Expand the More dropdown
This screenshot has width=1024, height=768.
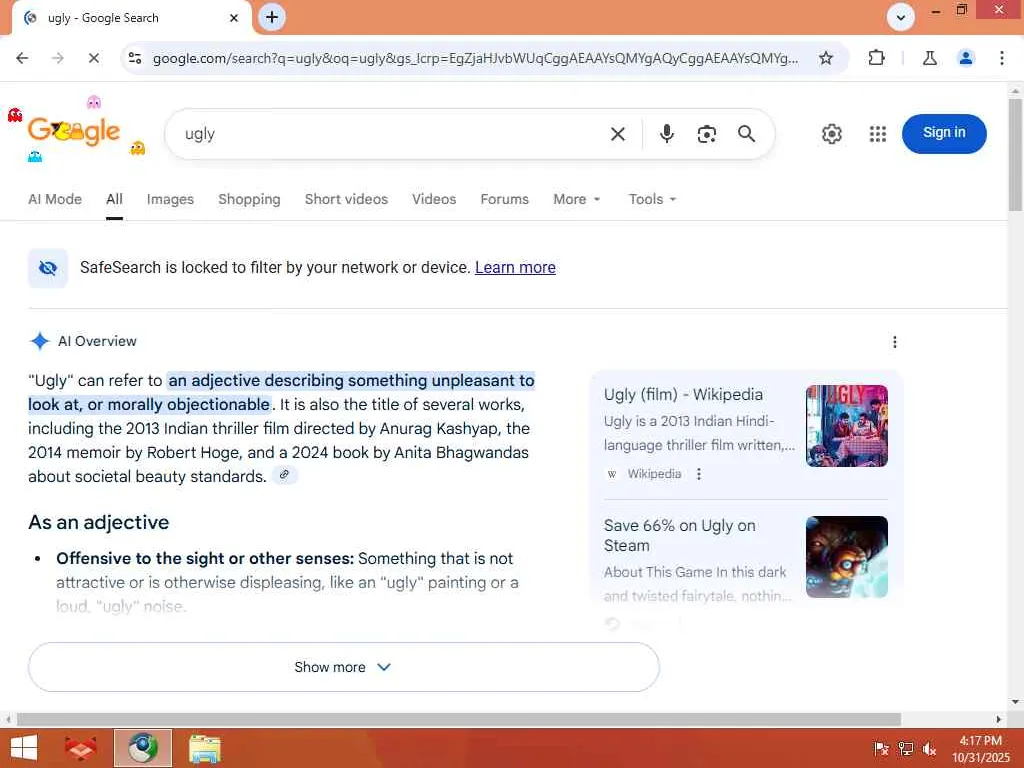(576, 199)
